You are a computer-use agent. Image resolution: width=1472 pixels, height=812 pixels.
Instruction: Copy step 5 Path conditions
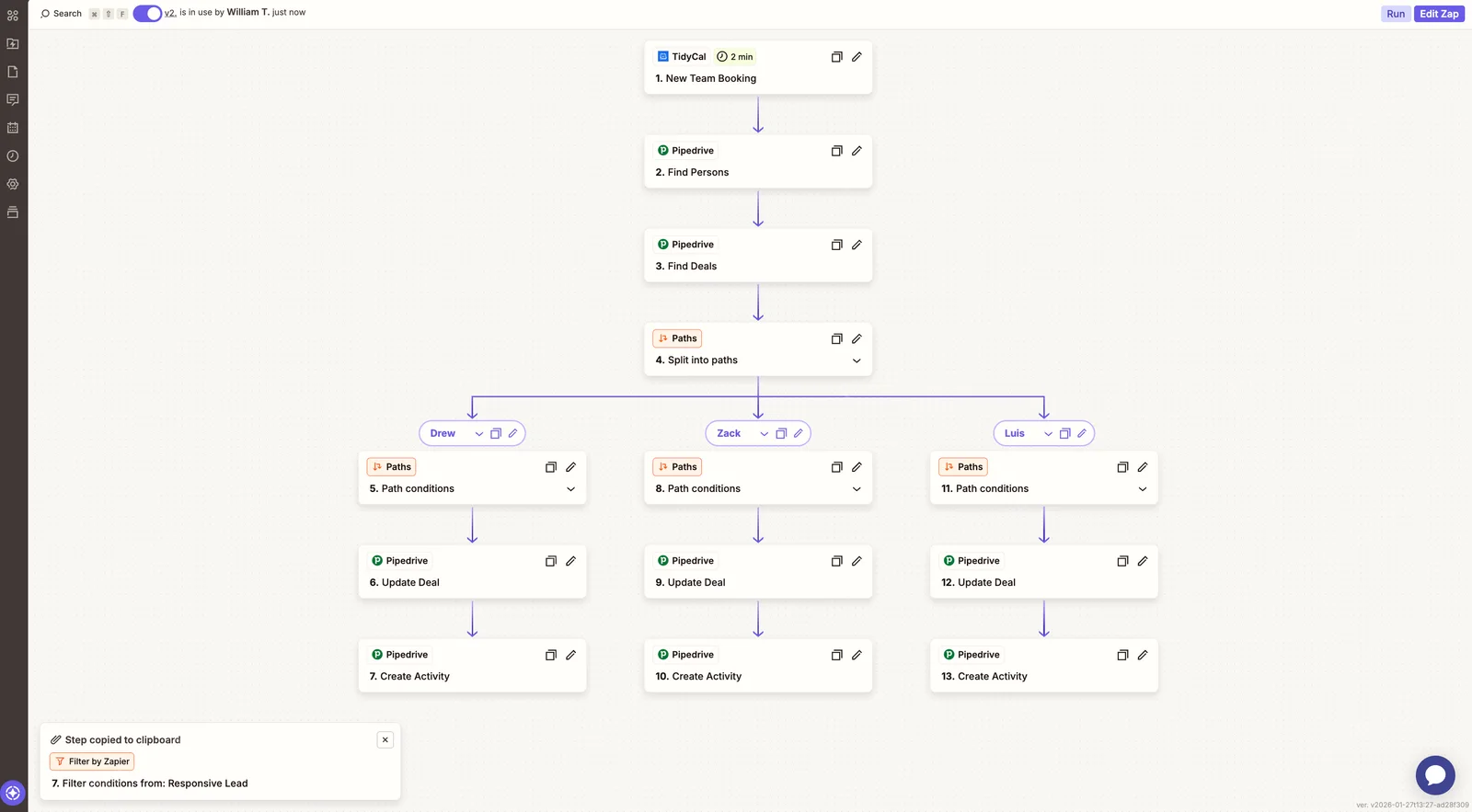[x=551, y=467]
